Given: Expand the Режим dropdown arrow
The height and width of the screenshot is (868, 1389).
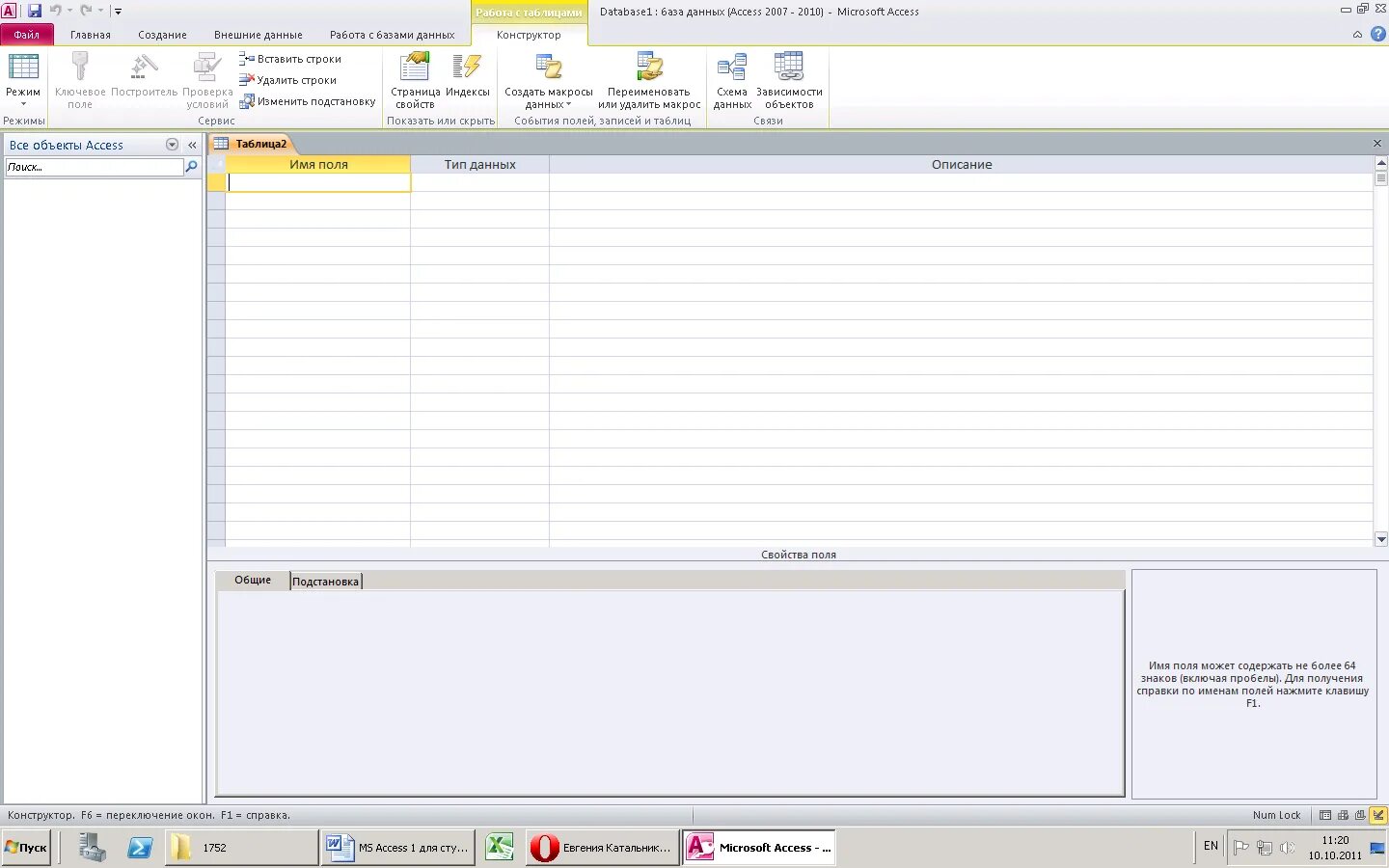Looking at the screenshot, I should [23, 104].
